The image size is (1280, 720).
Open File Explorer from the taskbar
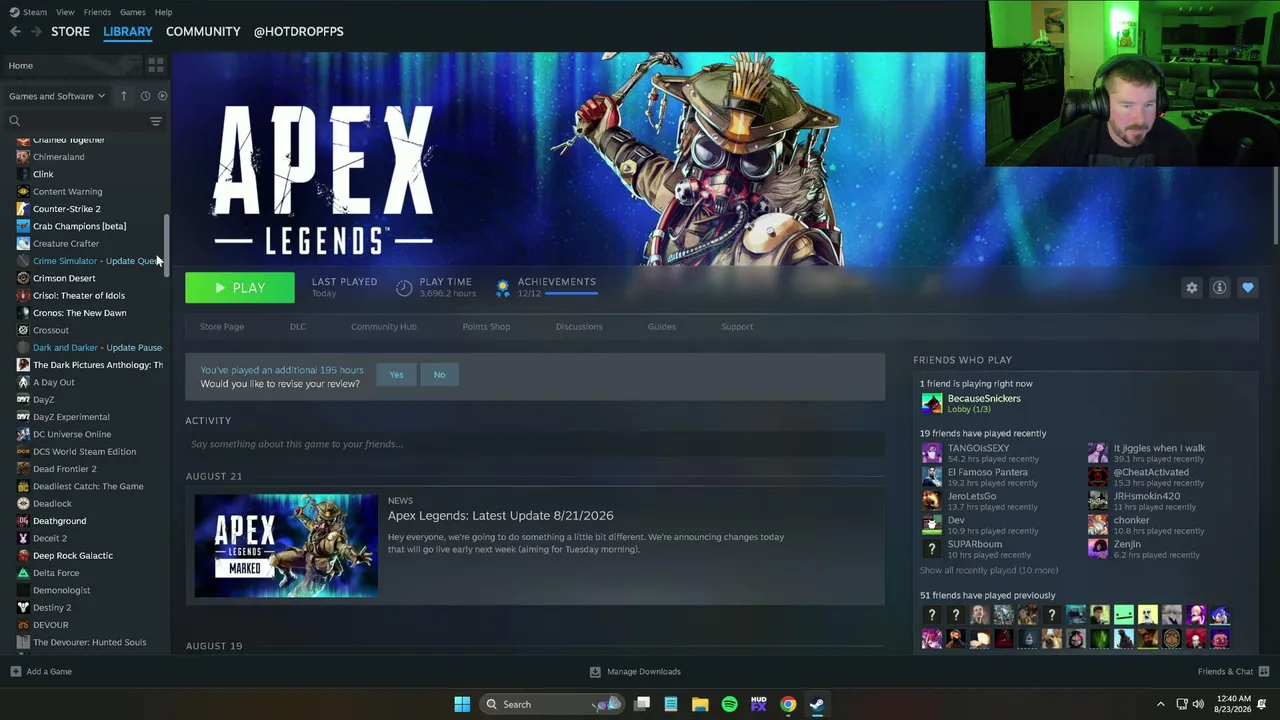click(700, 704)
